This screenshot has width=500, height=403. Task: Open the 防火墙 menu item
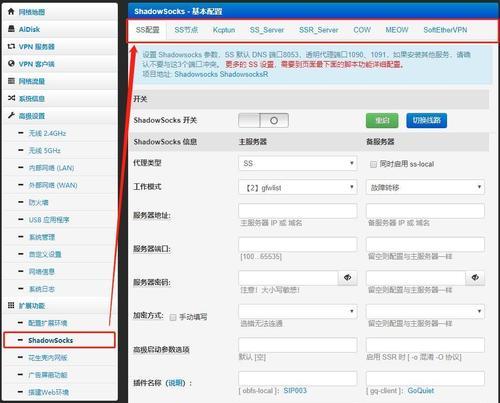point(38,202)
